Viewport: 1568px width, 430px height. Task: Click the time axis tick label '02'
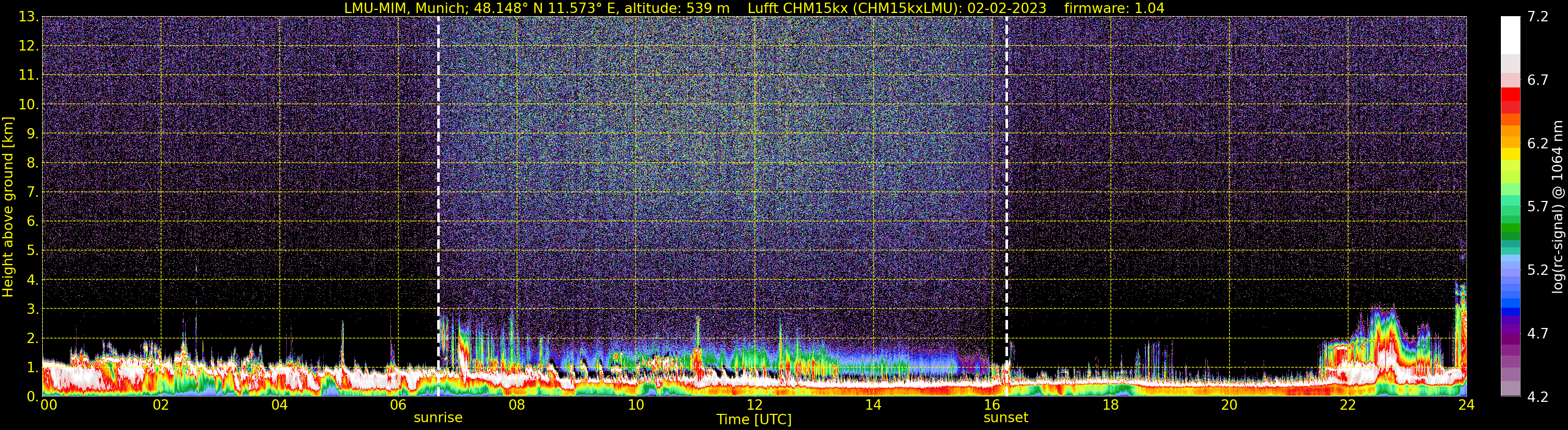click(161, 405)
